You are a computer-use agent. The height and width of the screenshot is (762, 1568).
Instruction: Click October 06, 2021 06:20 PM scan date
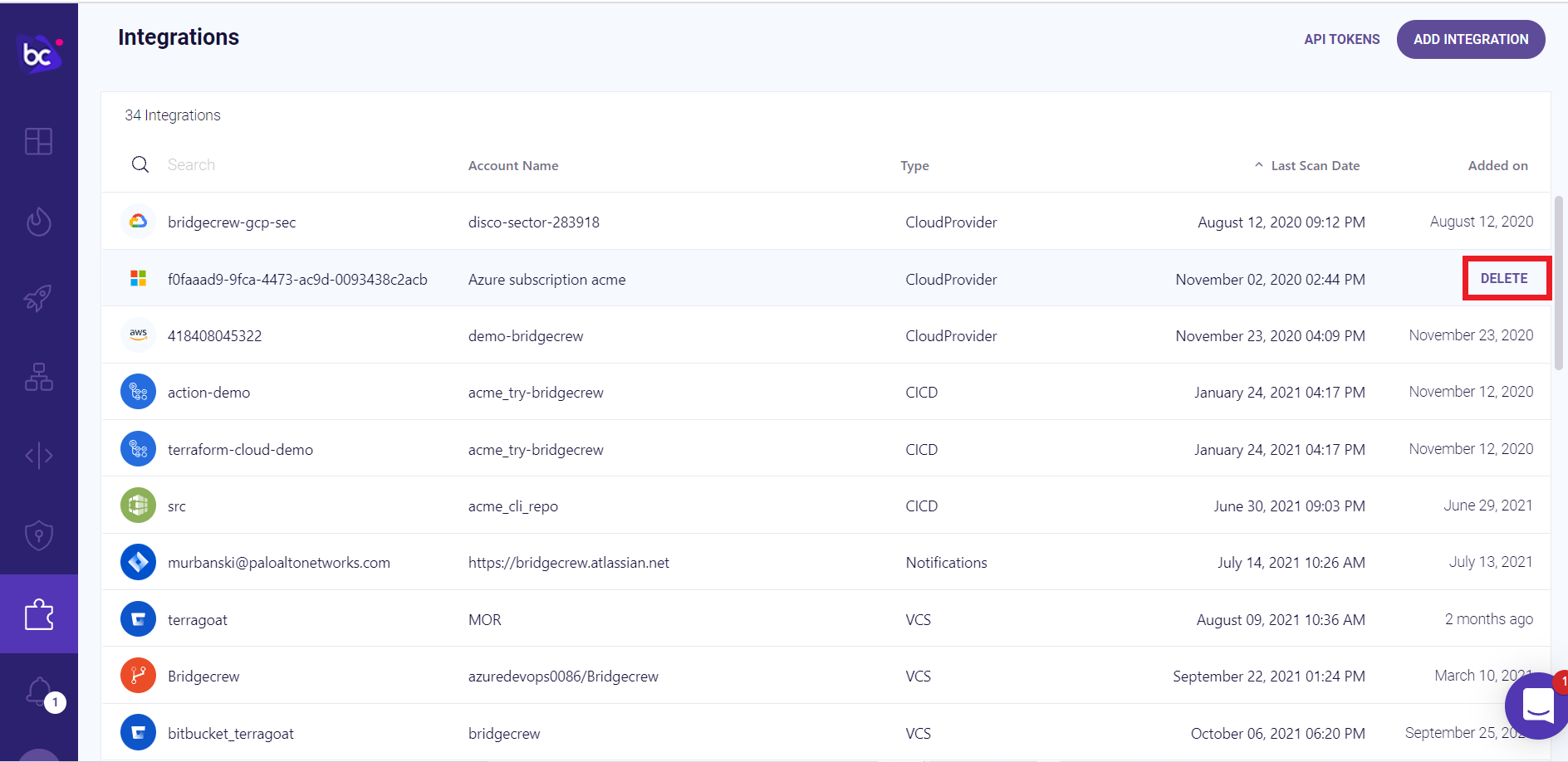click(x=1277, y=734)
